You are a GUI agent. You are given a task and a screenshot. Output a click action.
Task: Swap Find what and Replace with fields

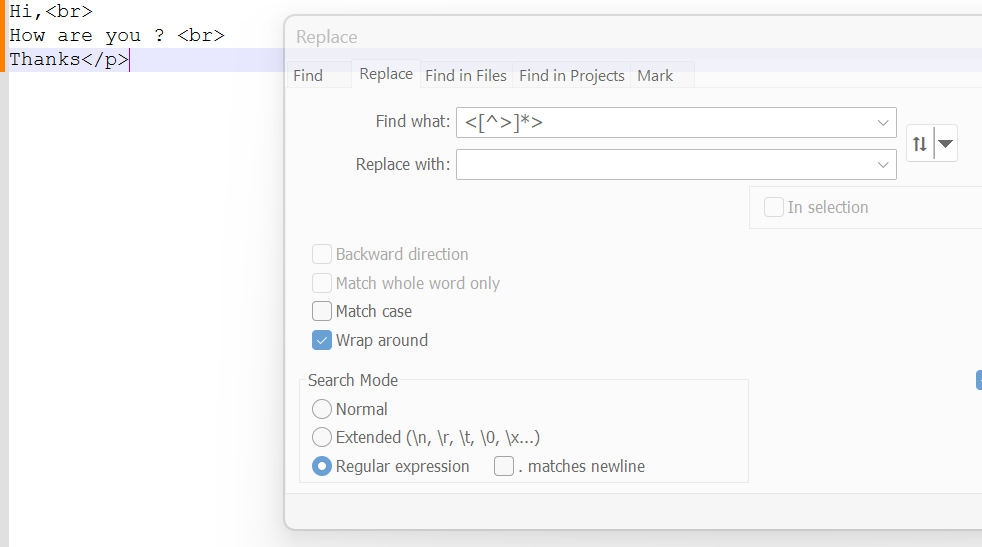coord(919,144)
